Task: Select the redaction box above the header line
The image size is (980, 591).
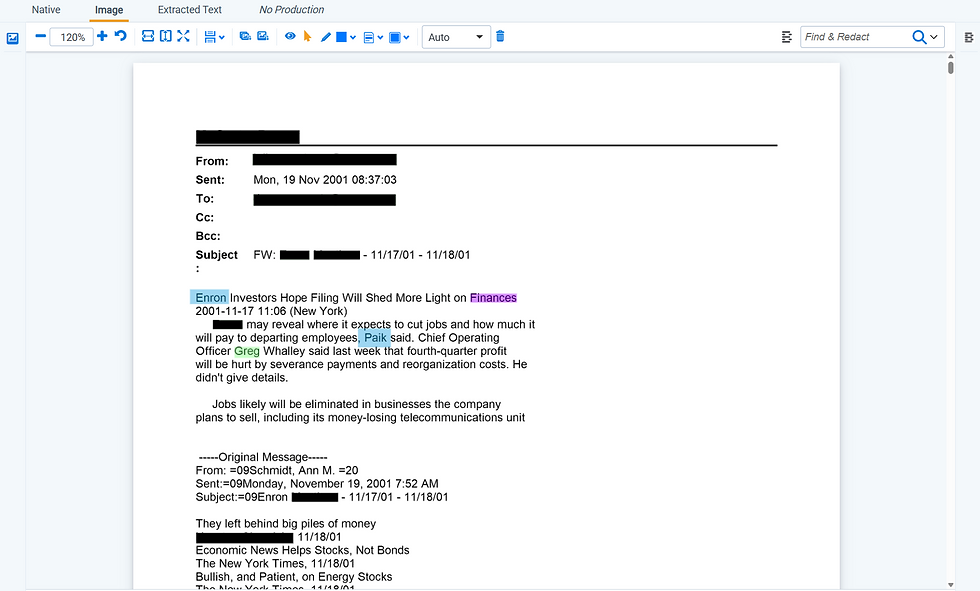Action: tap(248, 137)
